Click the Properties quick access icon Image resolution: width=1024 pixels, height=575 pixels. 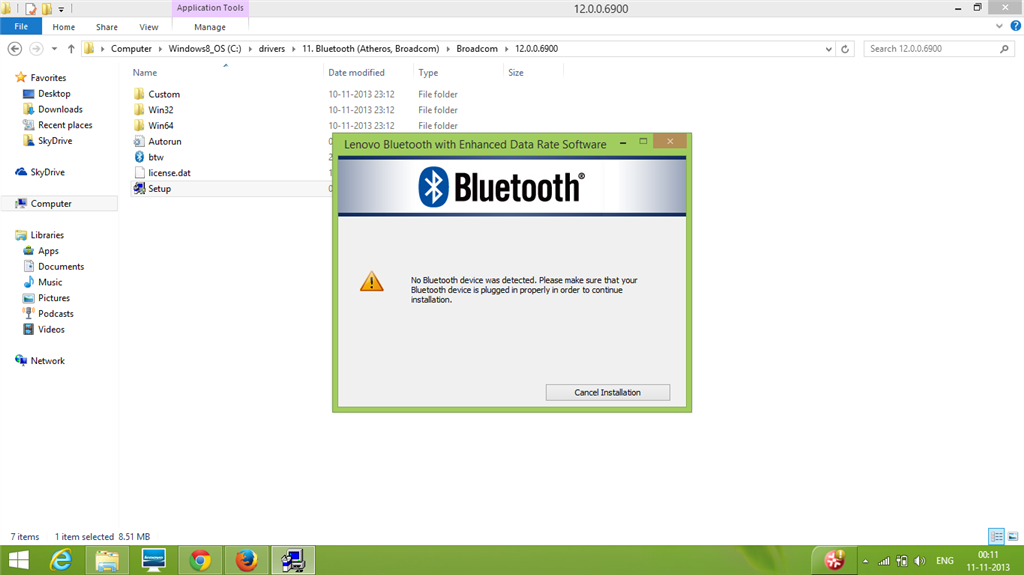pos(31,9)
